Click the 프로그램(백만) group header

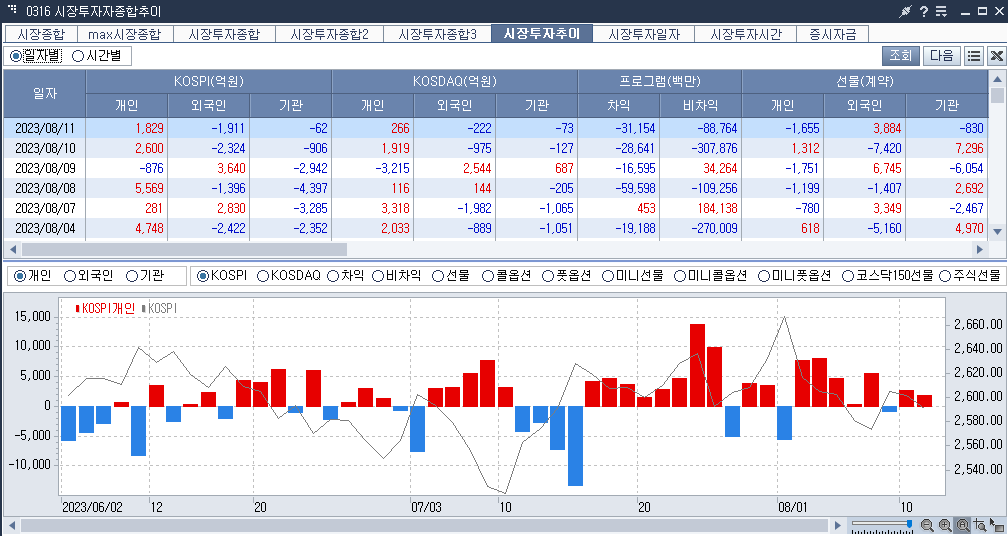[x=660, y=82]
